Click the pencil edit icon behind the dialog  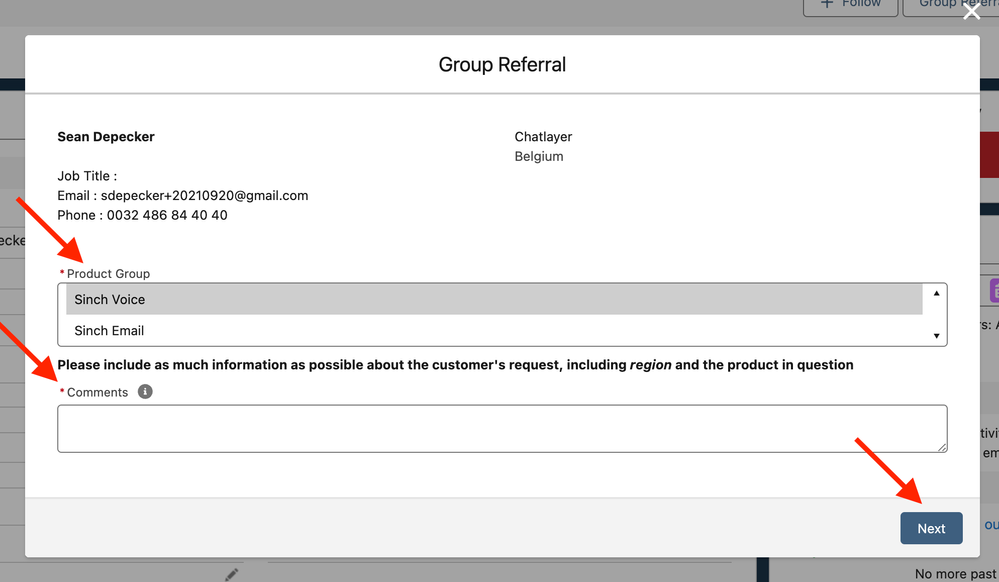coord(231,574)
